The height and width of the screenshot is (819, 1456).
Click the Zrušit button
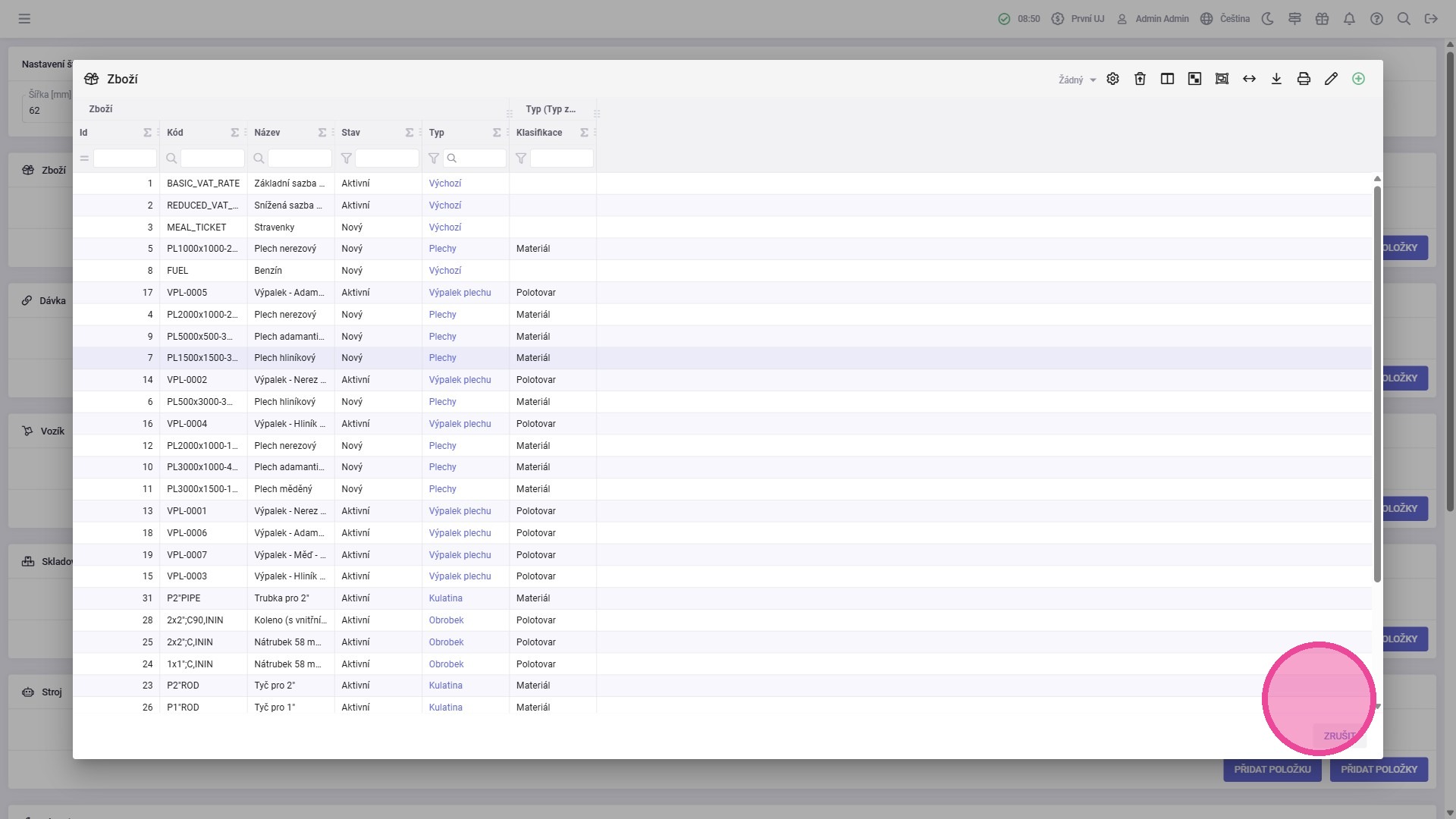(x=1339, y=736)
